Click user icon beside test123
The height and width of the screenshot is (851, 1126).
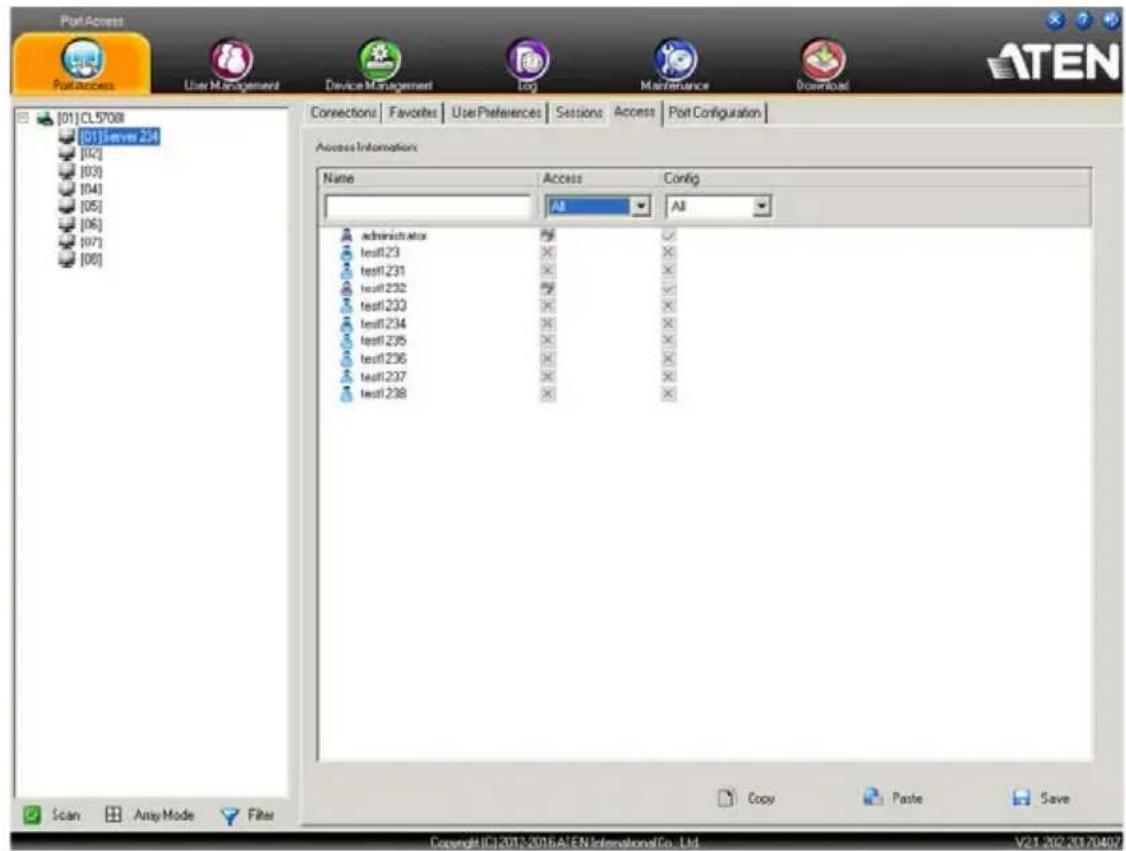click(x=346, y=252)
